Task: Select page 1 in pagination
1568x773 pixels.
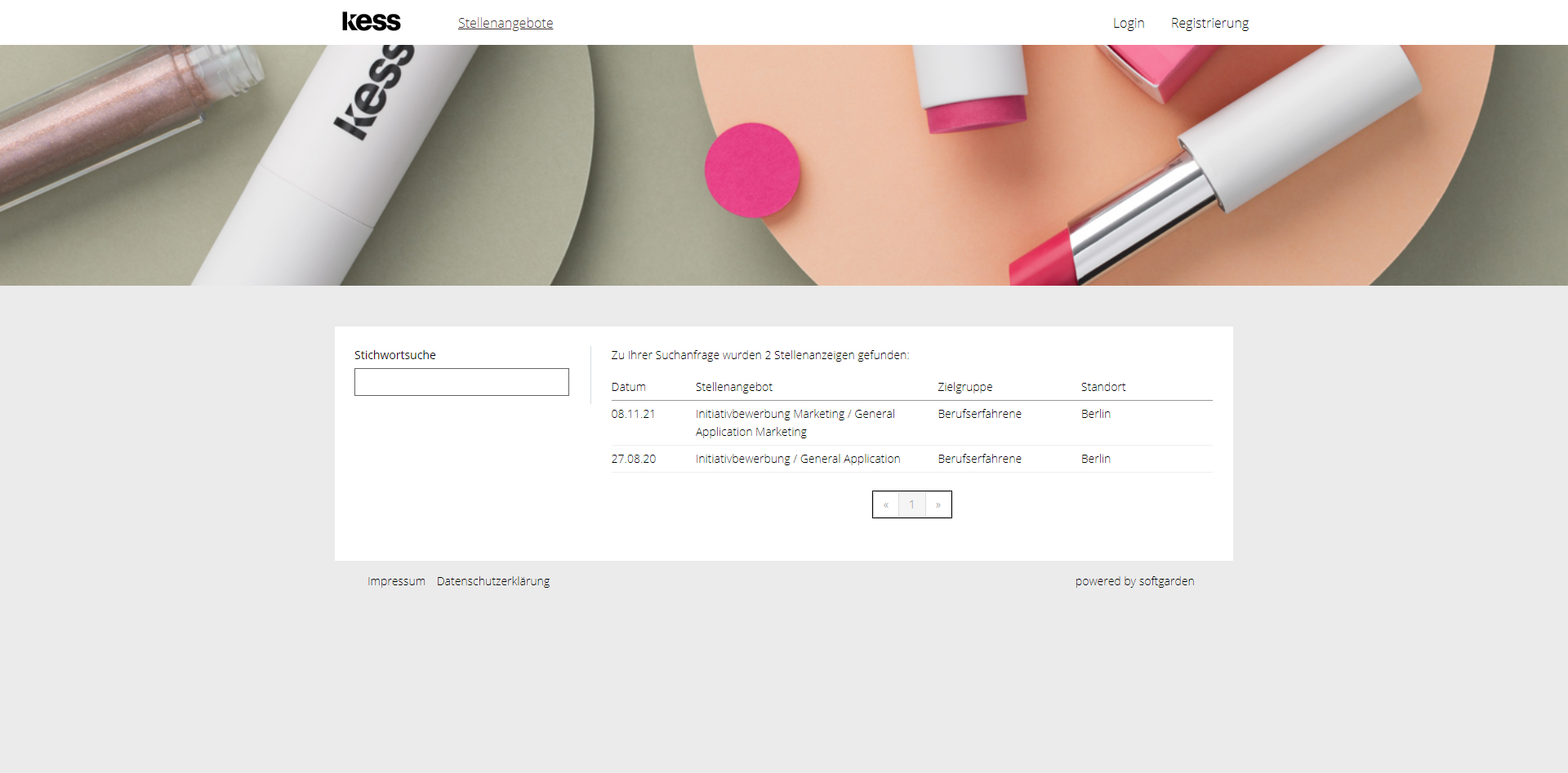Action: 912,504
